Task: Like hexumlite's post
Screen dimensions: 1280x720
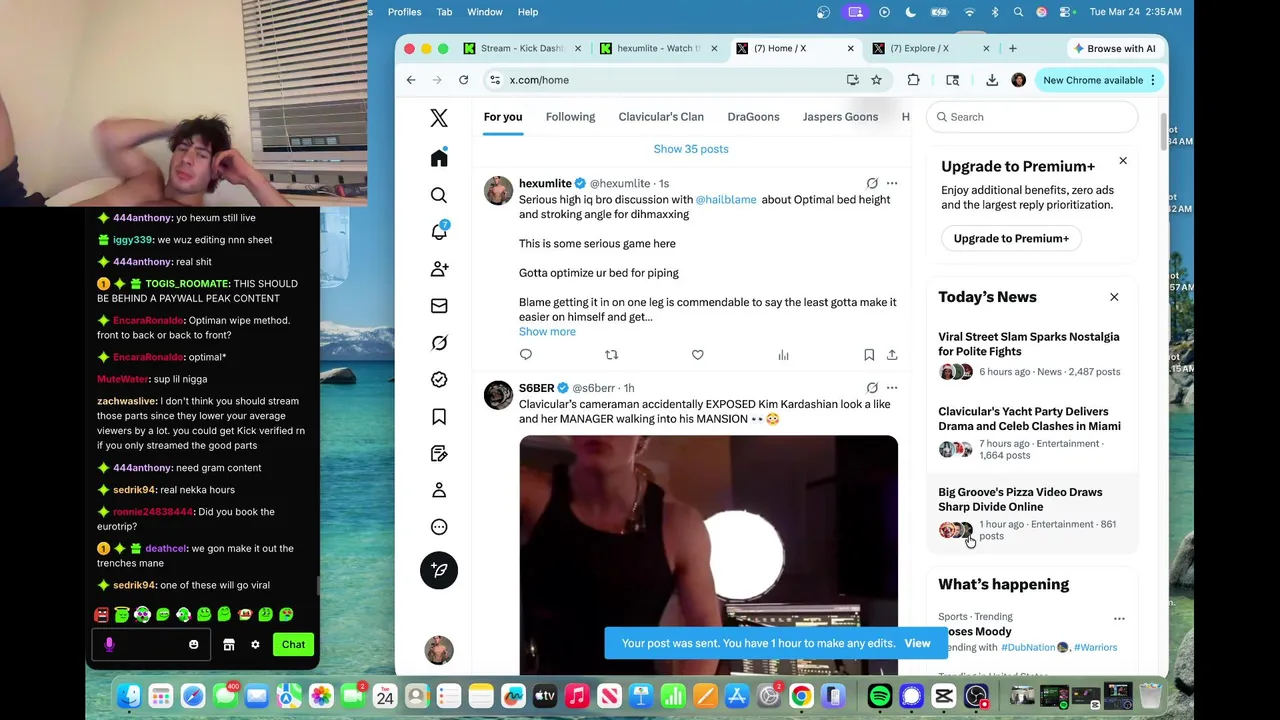Action: [698, 354]
